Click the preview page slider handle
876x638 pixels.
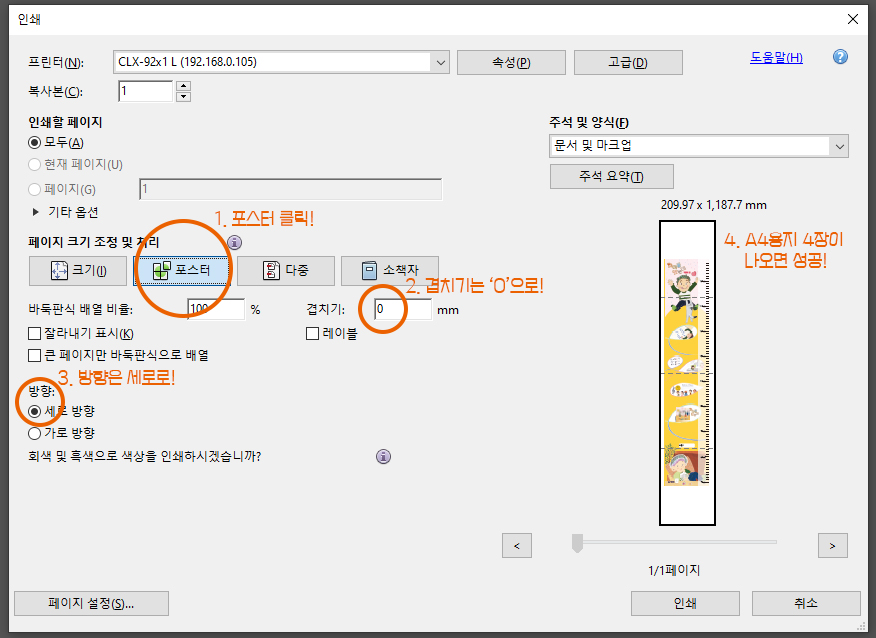coord(576,543)
